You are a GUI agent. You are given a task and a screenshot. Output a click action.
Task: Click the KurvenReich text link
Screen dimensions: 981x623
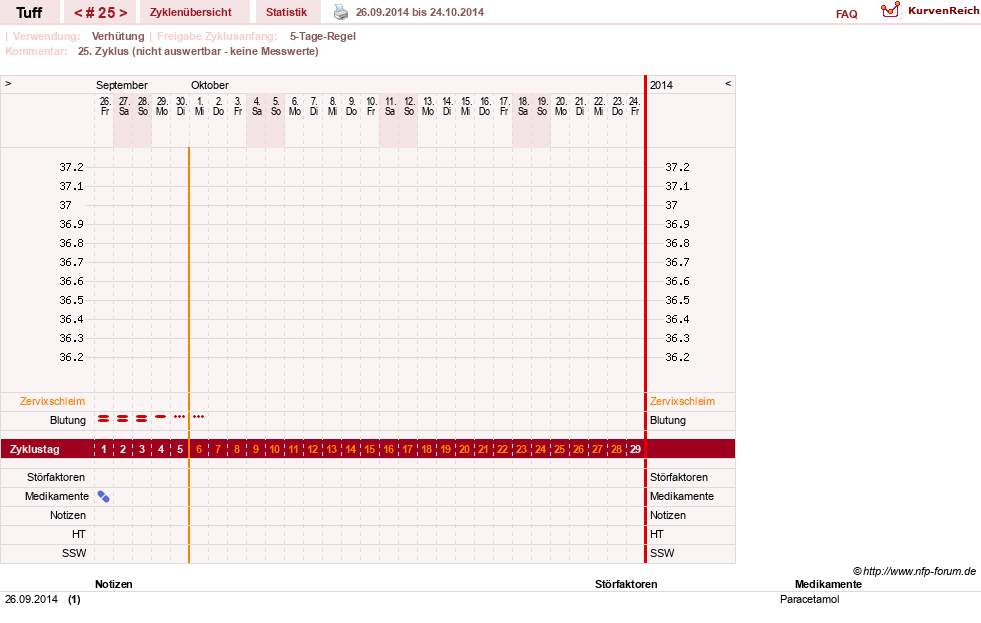pos(943,11)
